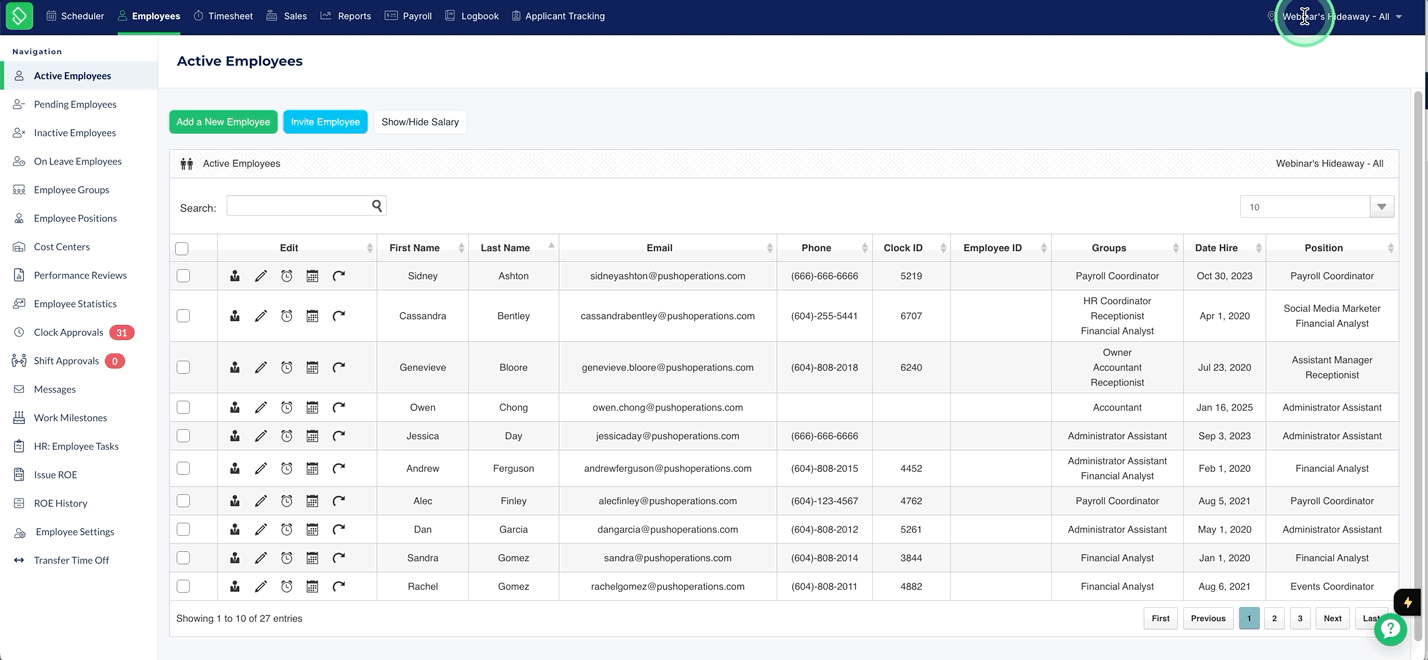Switch to the Timesheet tab
The height and width of the screenshot is (660, 1428).
(x=223, y=16)
